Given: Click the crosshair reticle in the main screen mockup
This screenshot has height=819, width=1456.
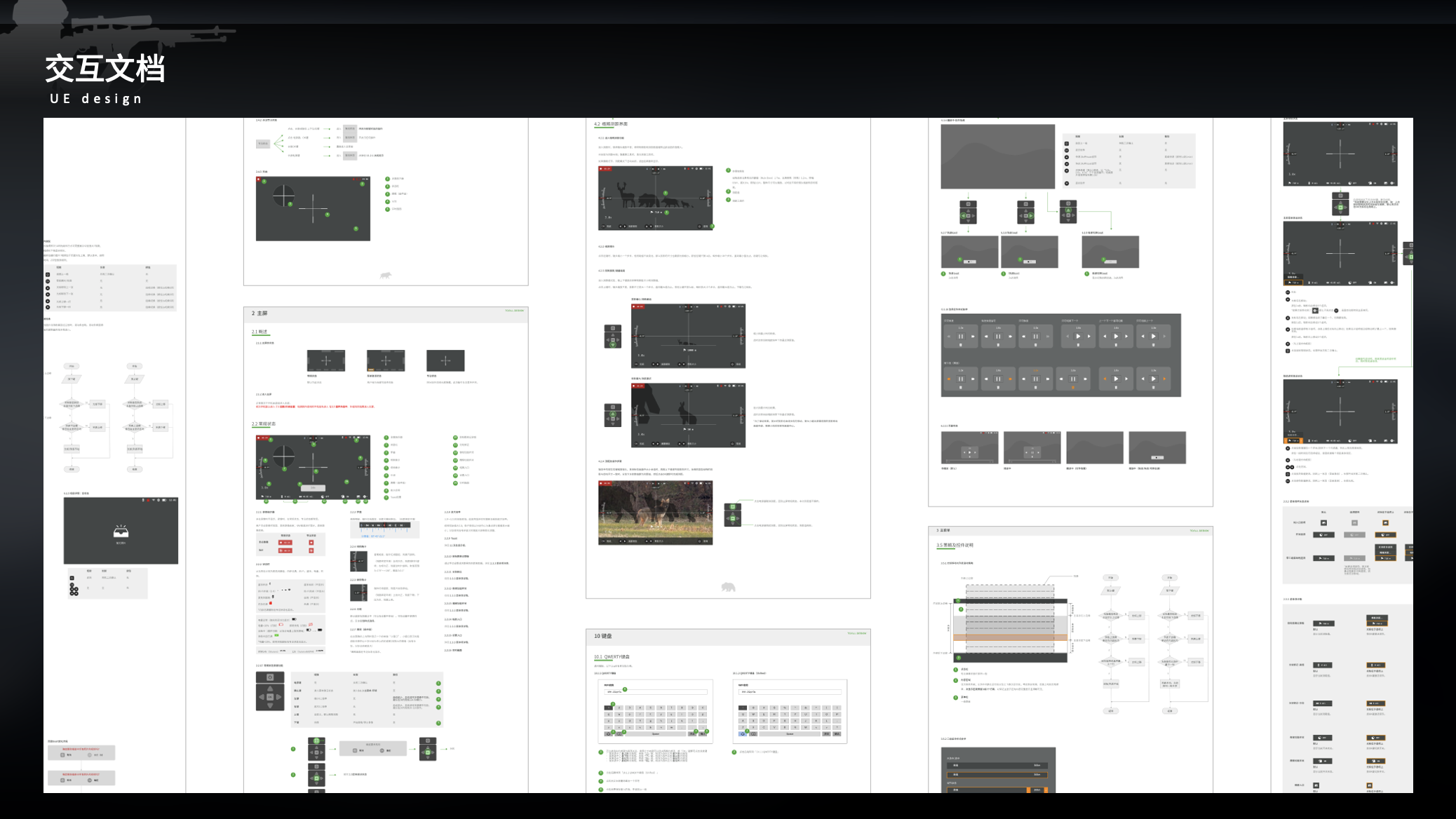Looking at the screenshot, I should tap(313, 468).
